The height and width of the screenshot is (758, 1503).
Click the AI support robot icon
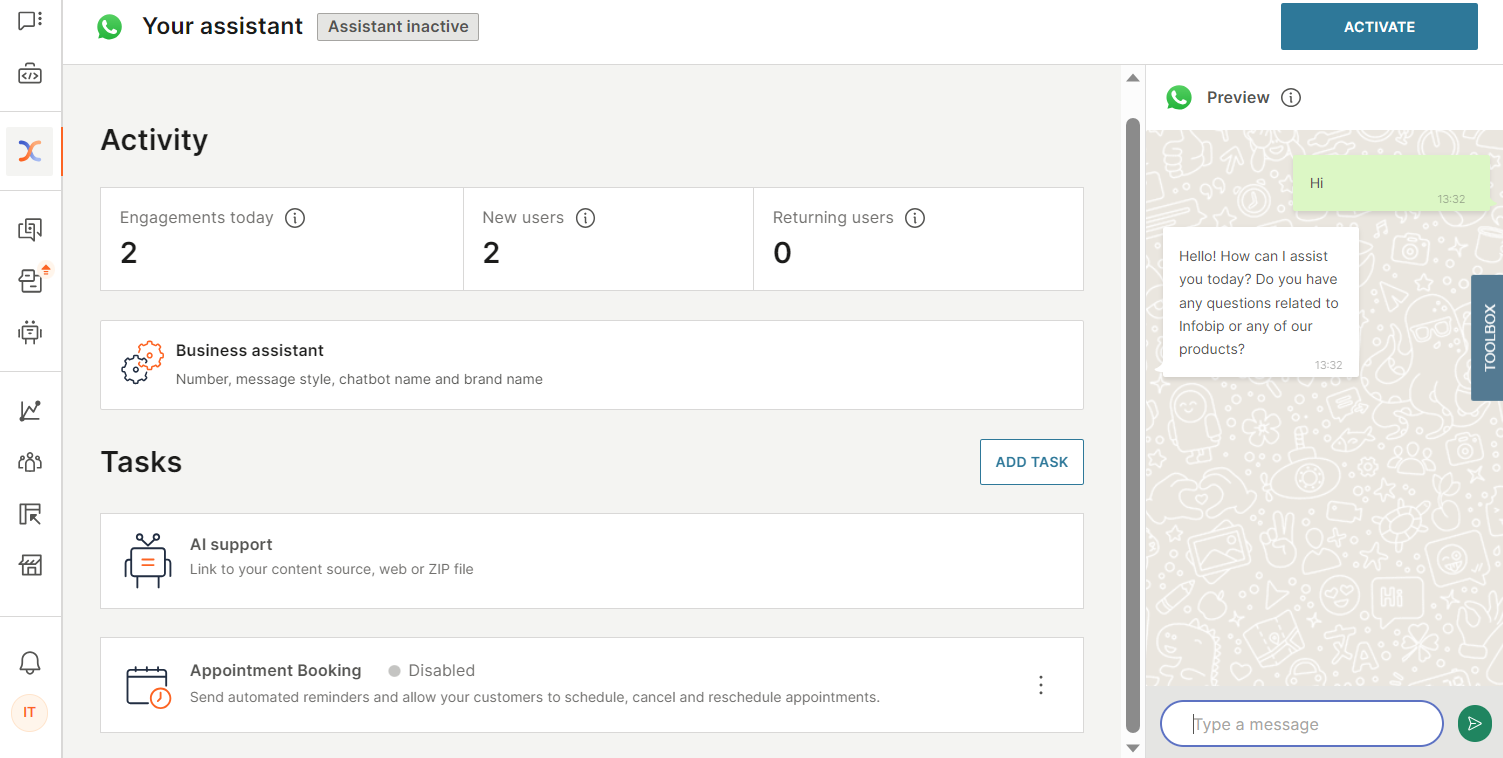148,560
